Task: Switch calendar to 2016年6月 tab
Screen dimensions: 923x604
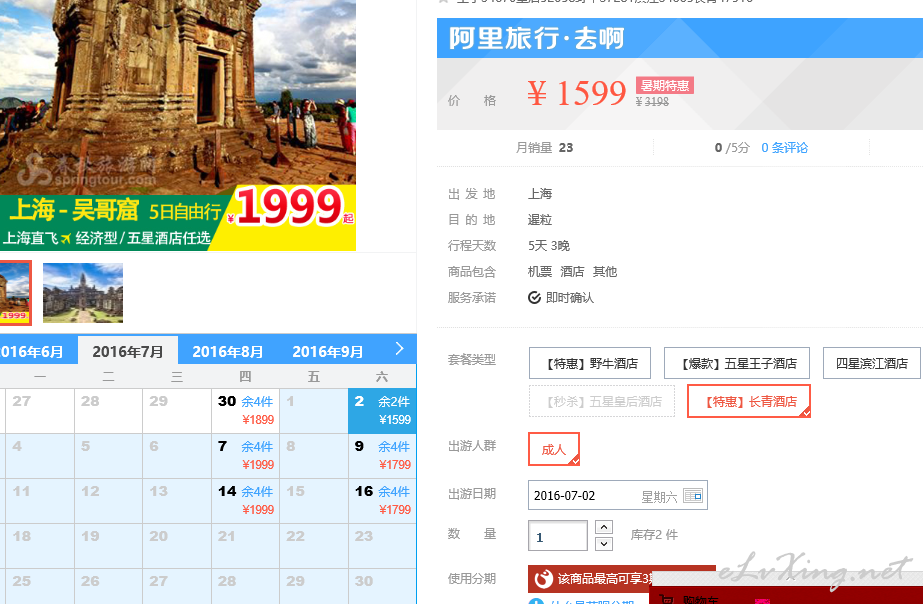Action: click(33, 351)
